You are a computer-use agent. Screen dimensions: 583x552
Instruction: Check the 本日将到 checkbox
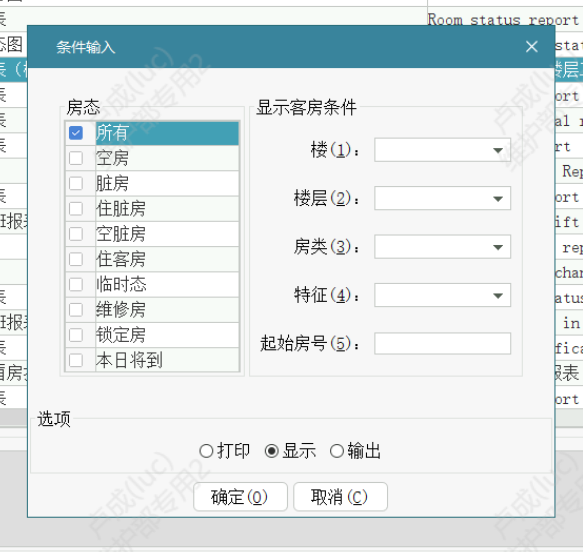pyautogui.click(x=76, y=360)
